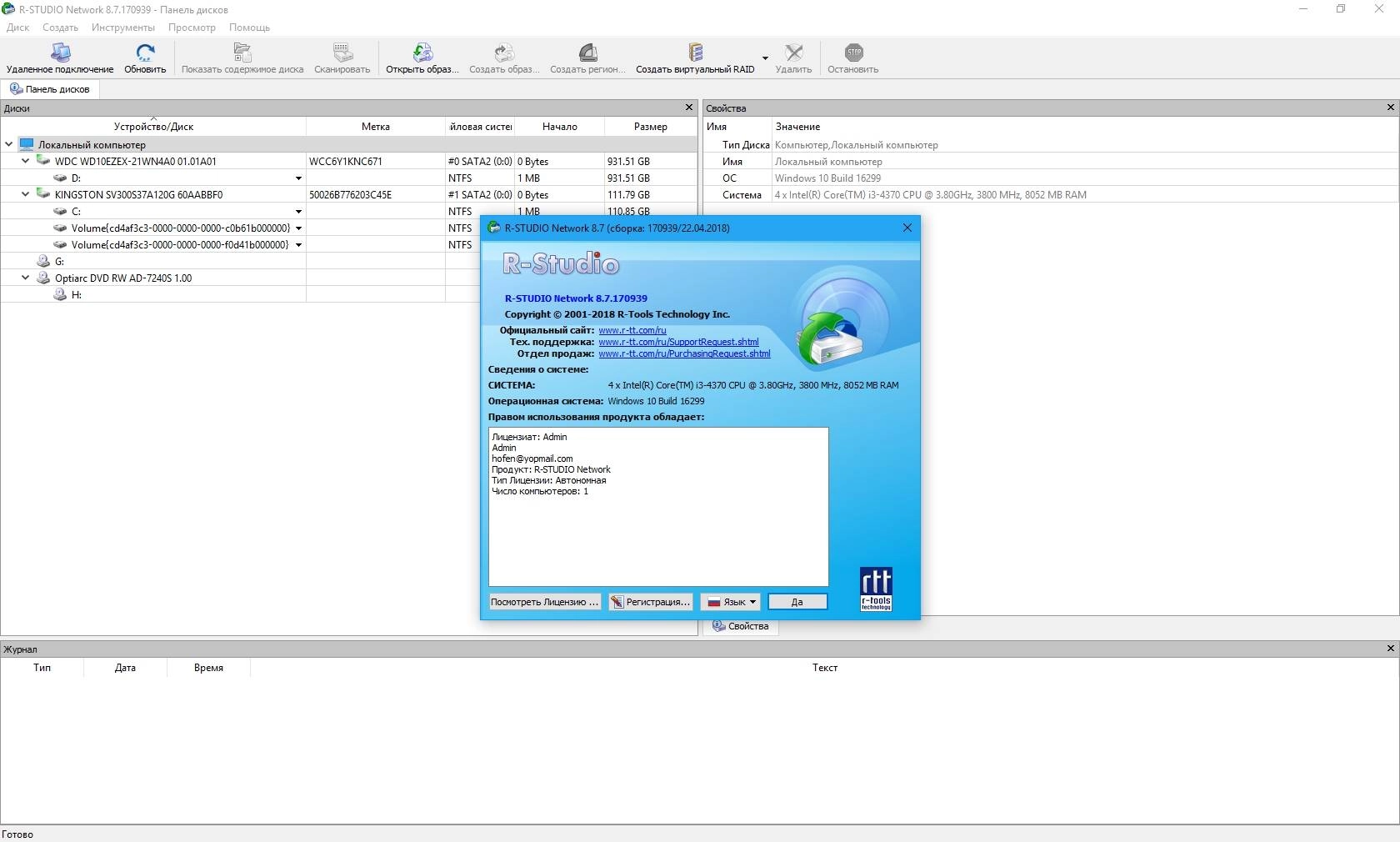This screenshot has width=1400, height=842.
Task: Open the PurchasingRequest.shtml link
Action: tap(684, 353)
